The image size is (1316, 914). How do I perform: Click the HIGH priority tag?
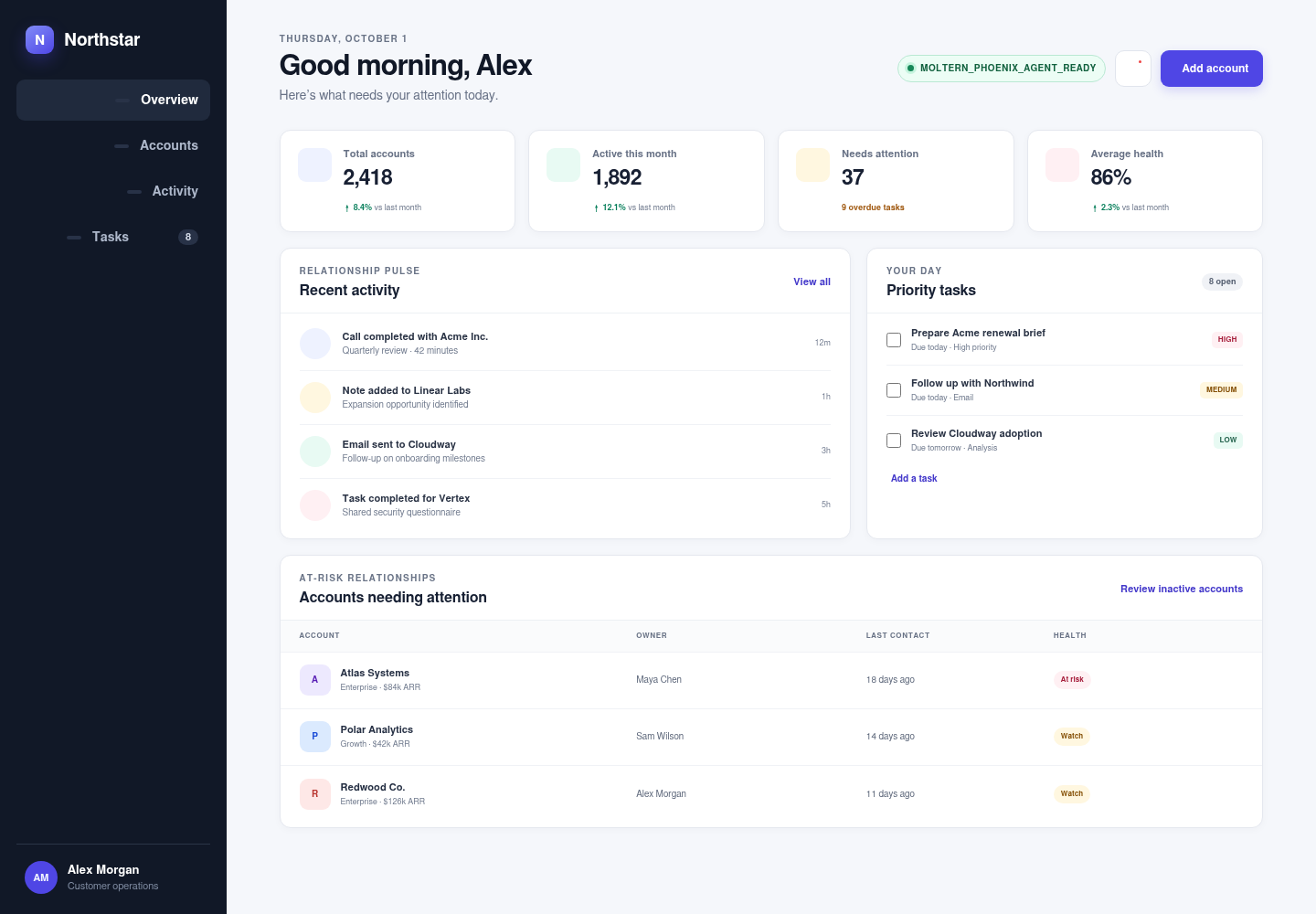click(1227, 339)
